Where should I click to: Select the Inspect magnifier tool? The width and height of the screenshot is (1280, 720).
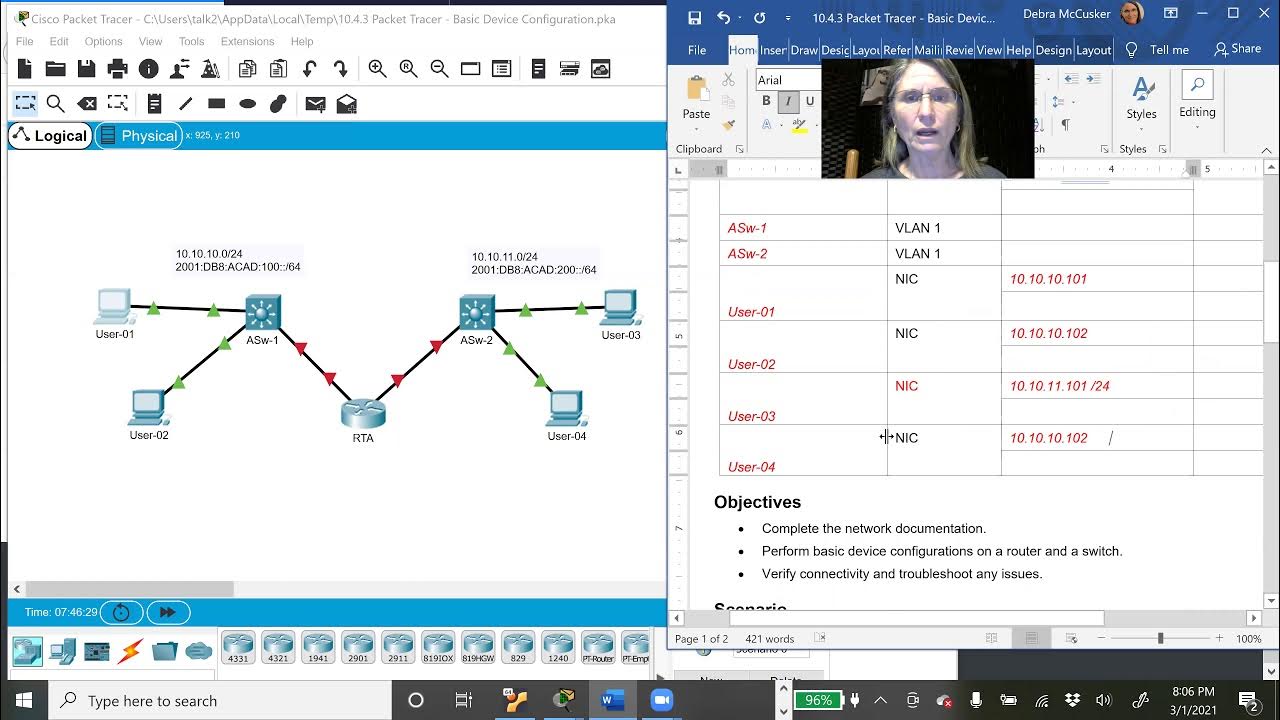tap(56, 103)
